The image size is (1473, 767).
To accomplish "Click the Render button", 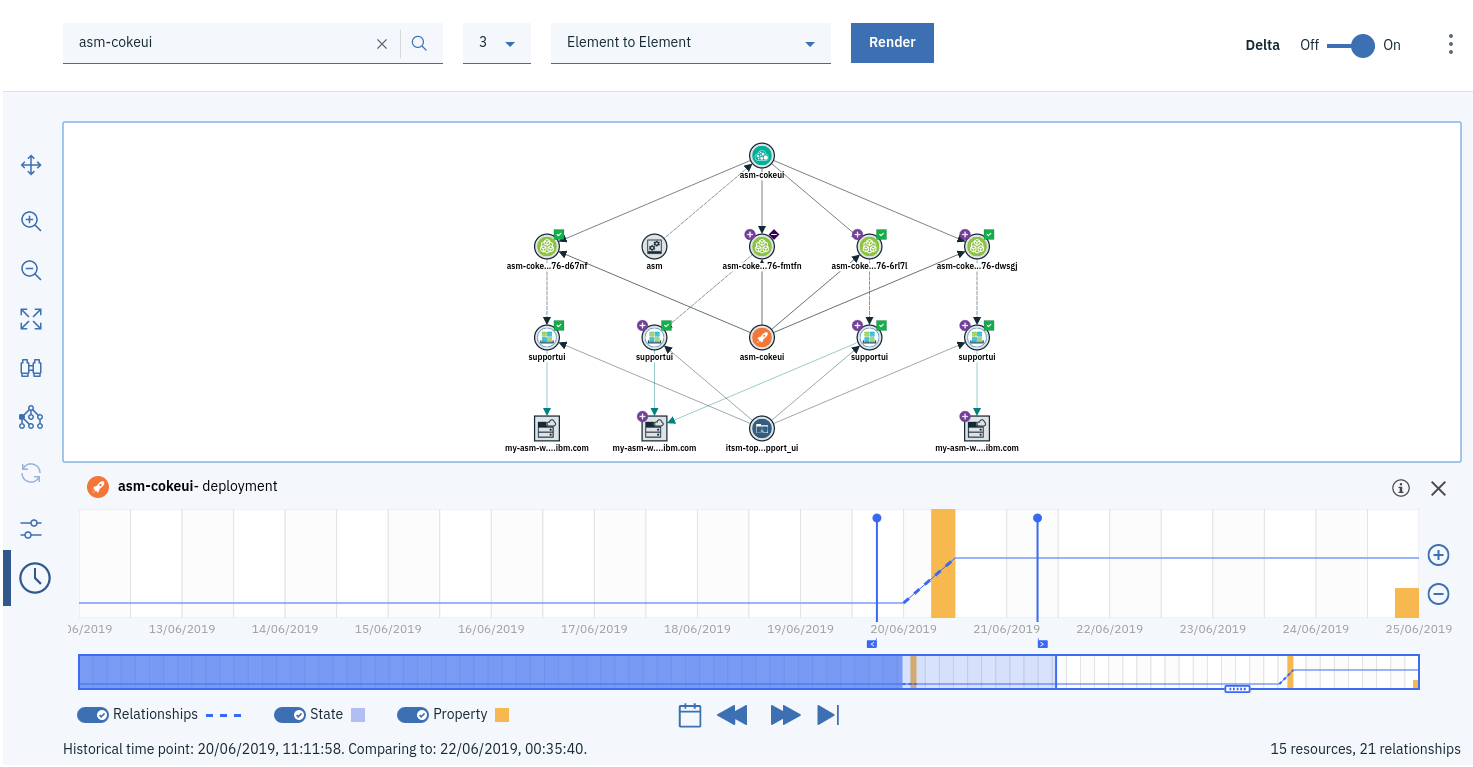I will coord(892,43).
